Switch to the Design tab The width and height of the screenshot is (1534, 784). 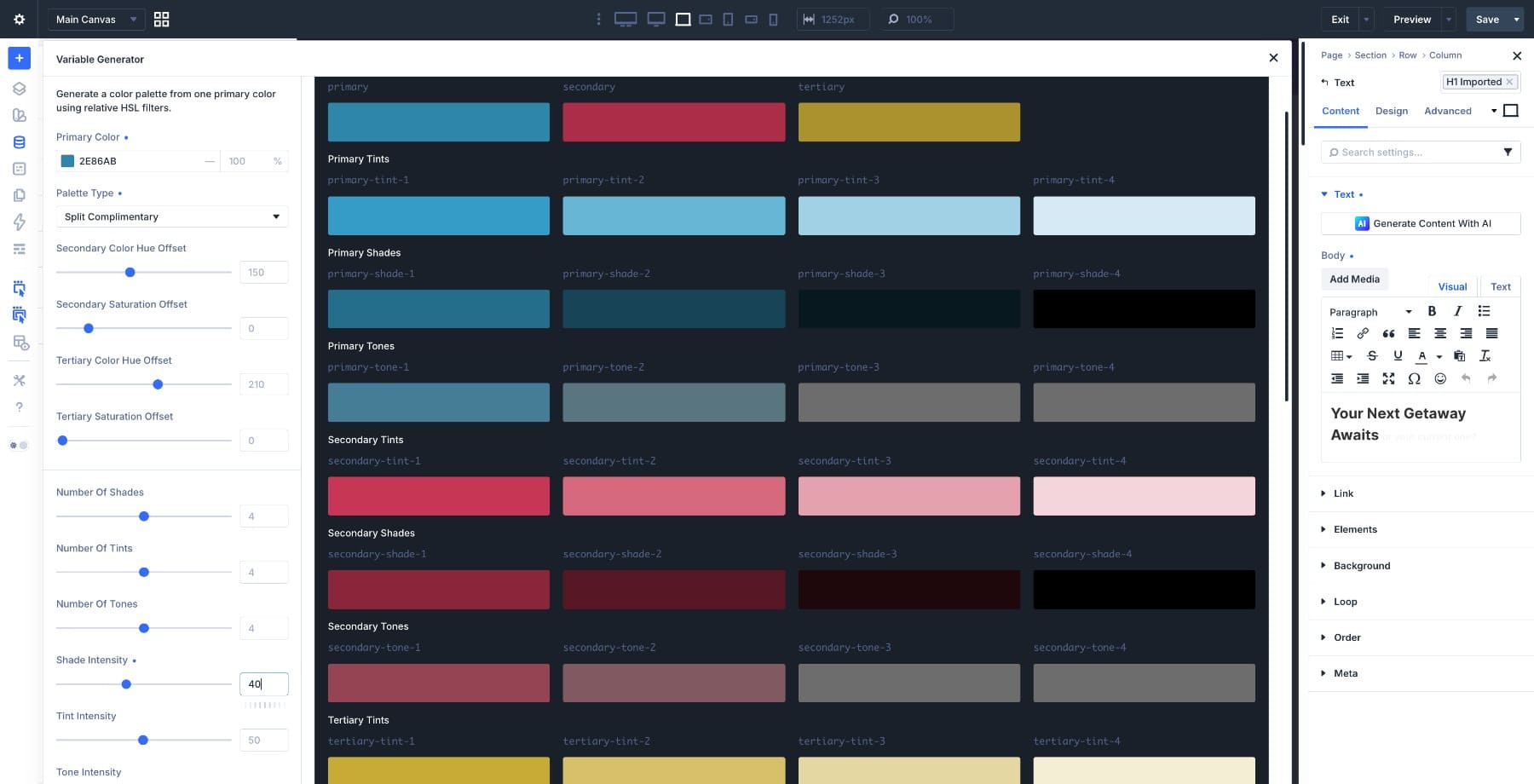point(1392,111)
